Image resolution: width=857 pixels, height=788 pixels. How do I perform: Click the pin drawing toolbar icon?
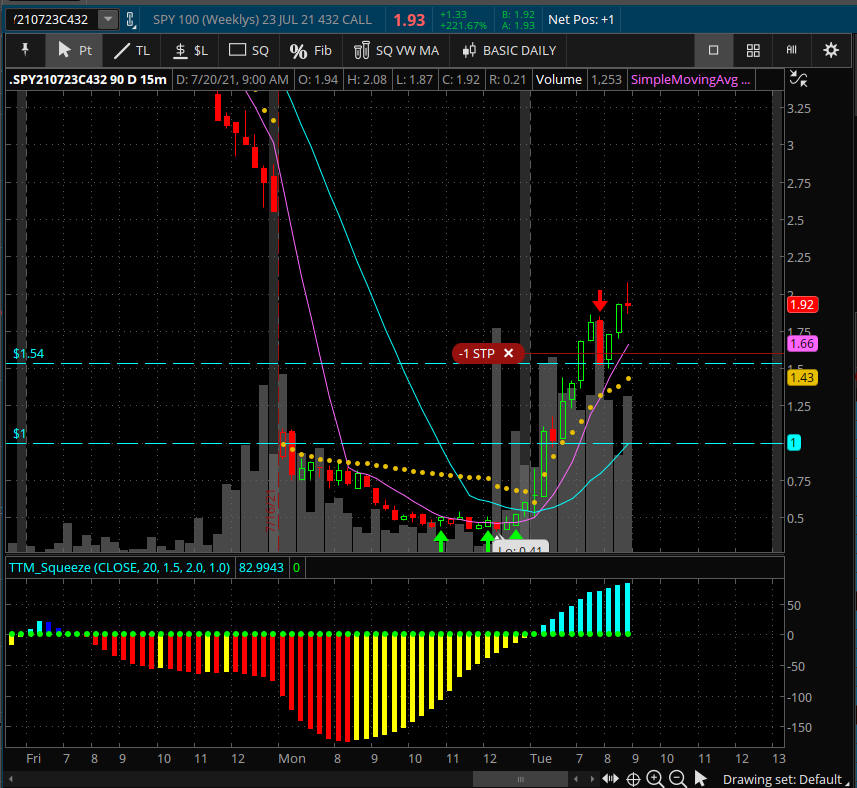click(x=24, y=50)
